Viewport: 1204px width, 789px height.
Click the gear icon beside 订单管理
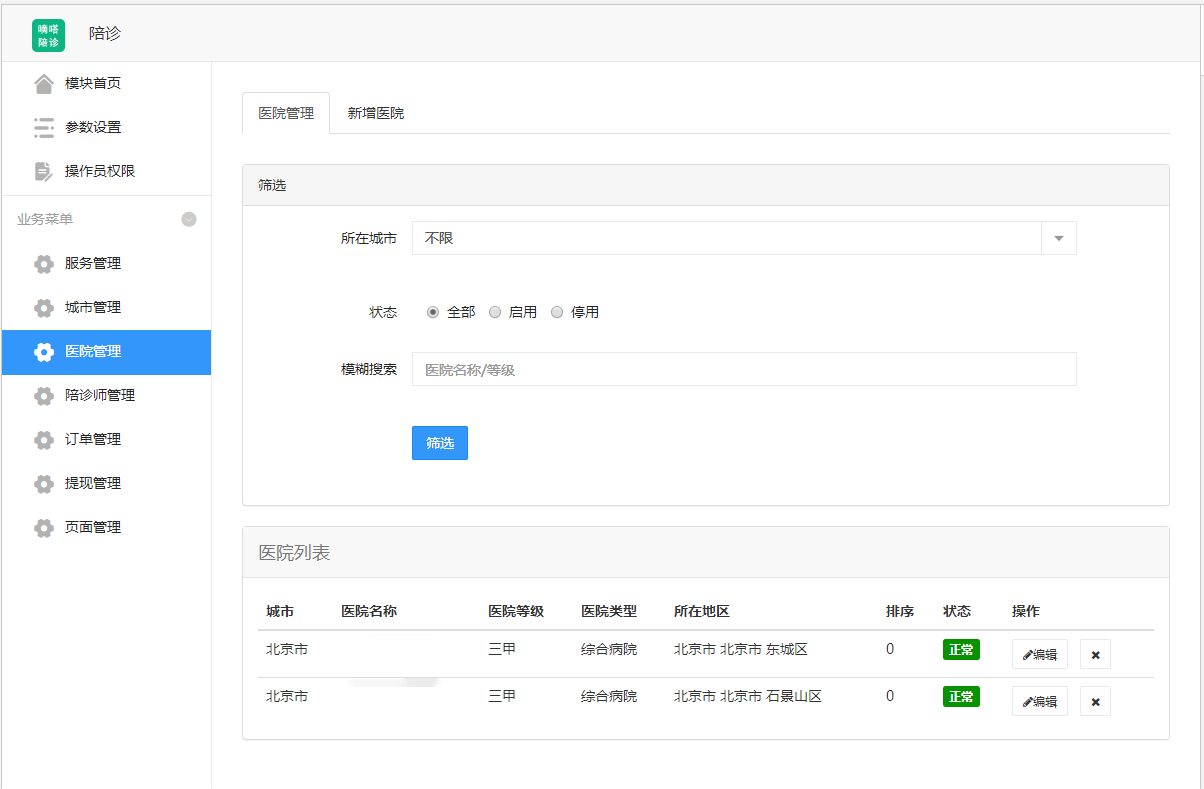pyautogui.click(x=44, y=440)
